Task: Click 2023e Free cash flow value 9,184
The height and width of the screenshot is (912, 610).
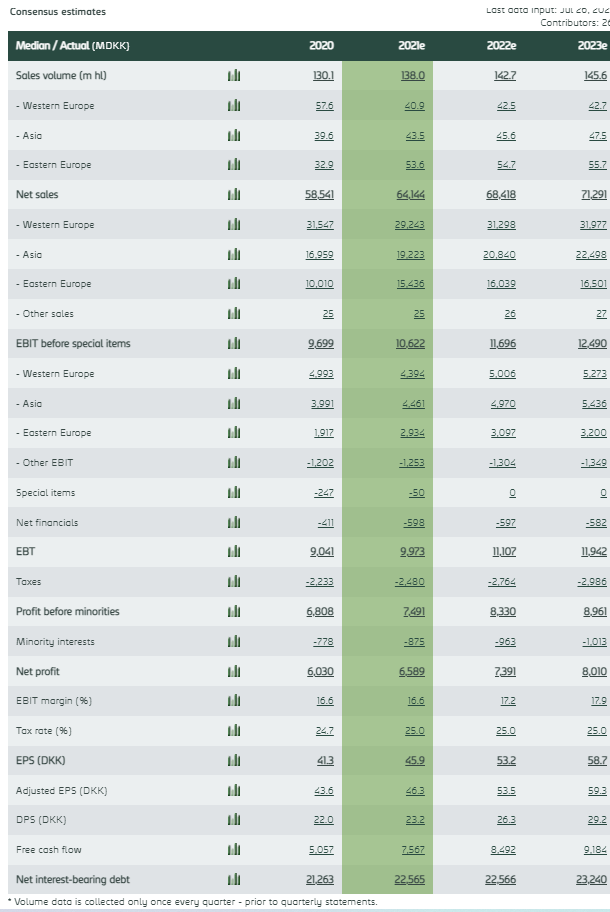Action: [x=593, y=850]
